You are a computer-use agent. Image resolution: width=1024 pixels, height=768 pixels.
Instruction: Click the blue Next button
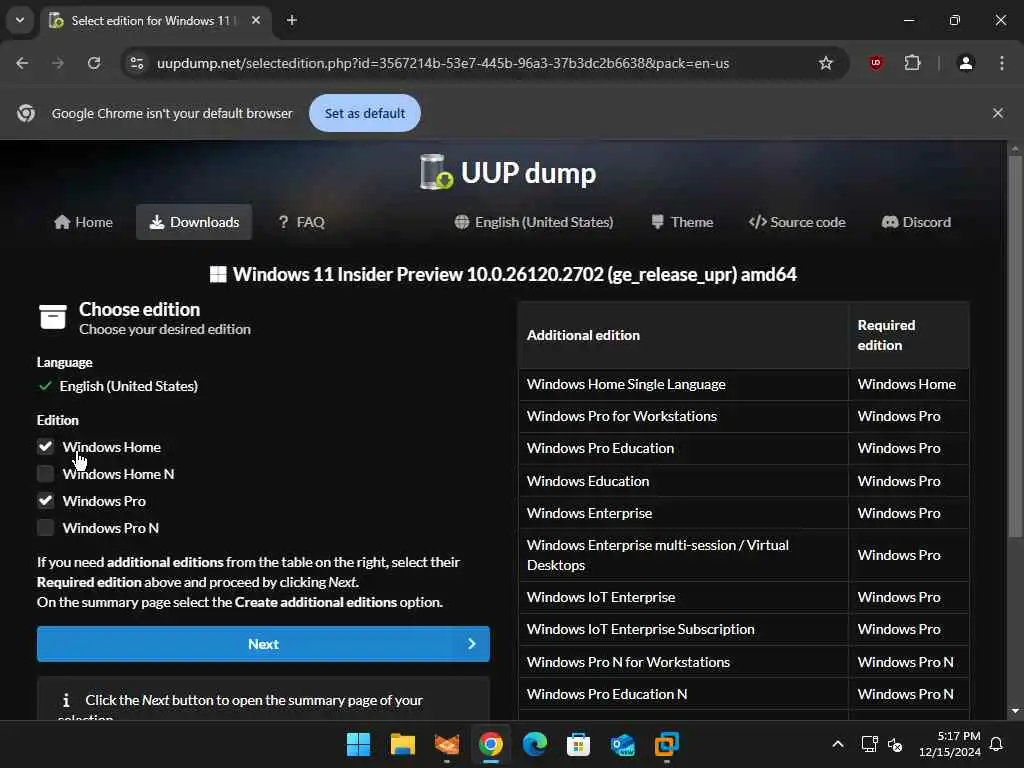(x=263, y=644)
